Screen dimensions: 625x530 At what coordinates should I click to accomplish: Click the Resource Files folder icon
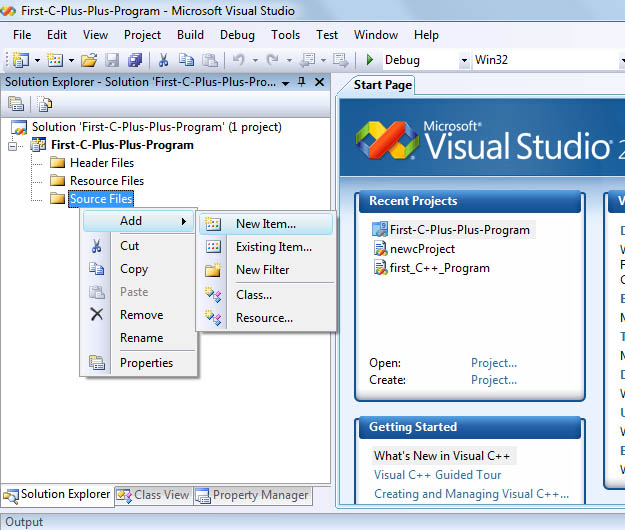tap(57, 181)
